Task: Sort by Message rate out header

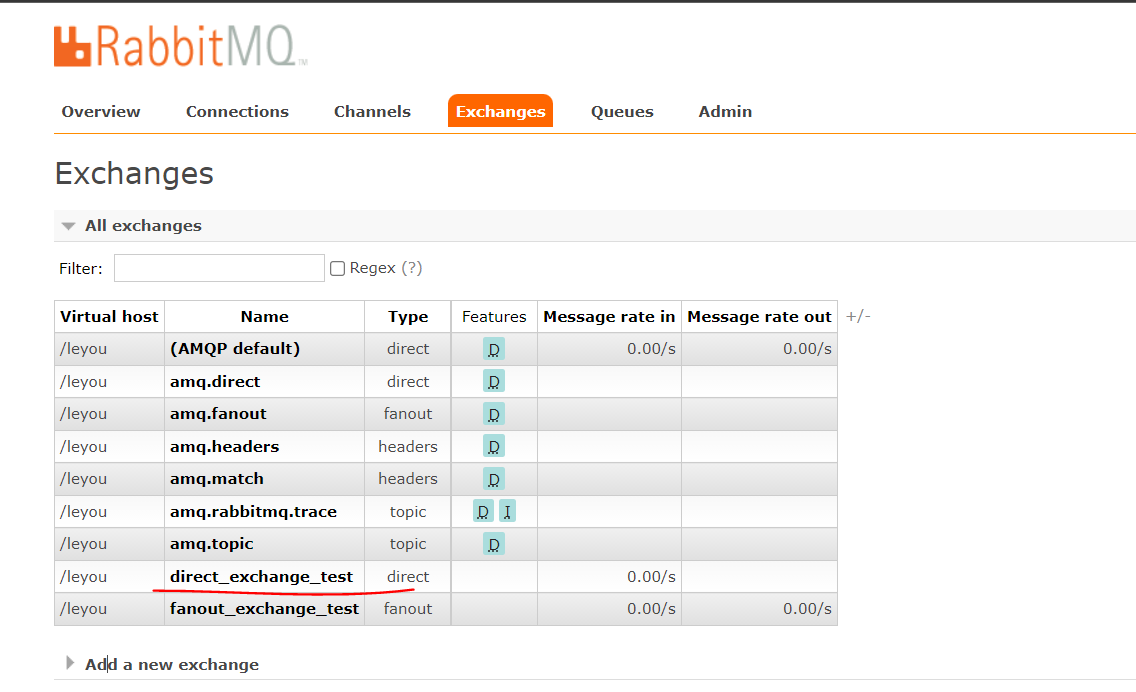Action: pos(759,317)
